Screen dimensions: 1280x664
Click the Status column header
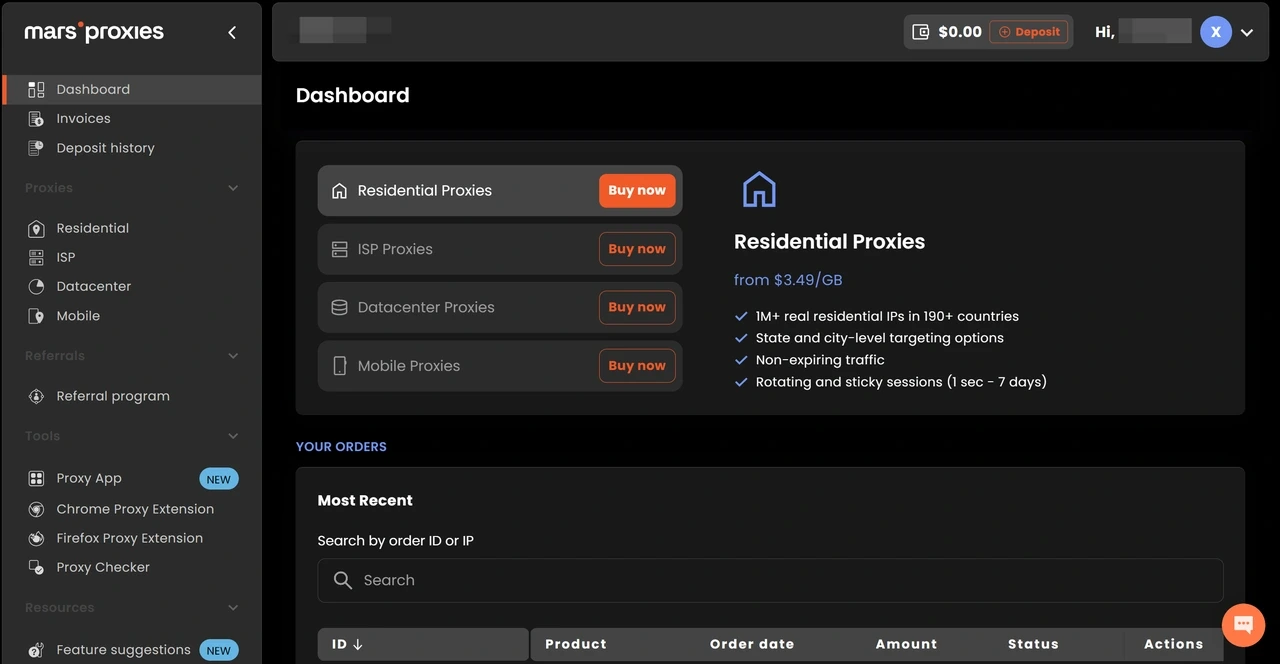1033,644
